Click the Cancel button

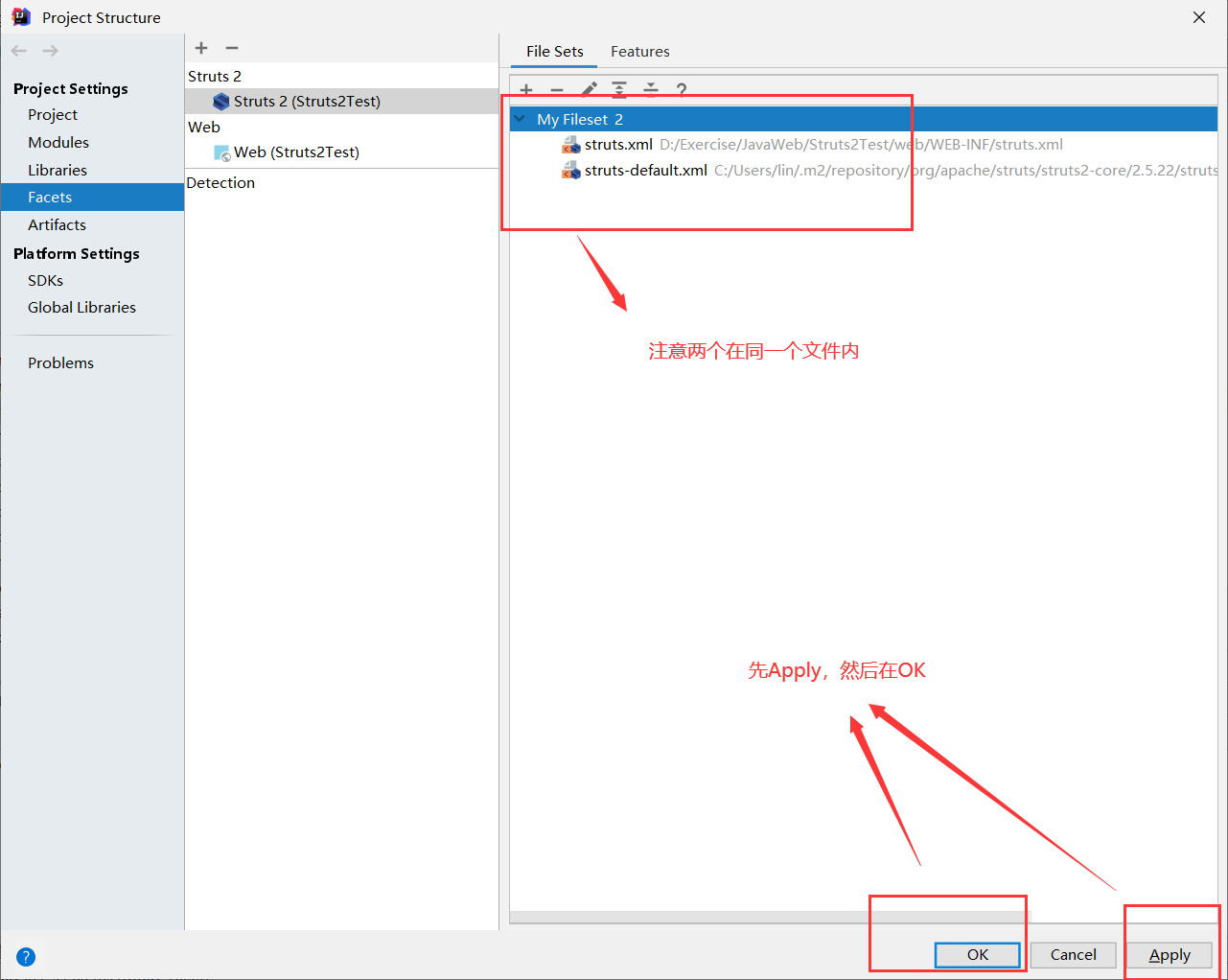(x=1074, y=954)
